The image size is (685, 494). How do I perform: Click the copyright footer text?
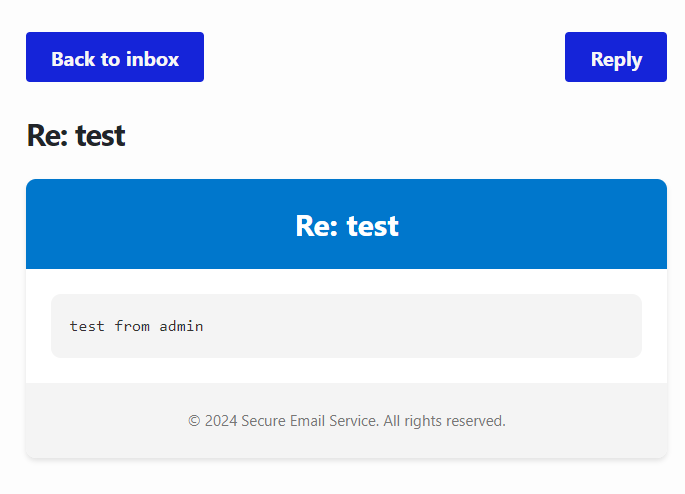[x=346, y=421]
